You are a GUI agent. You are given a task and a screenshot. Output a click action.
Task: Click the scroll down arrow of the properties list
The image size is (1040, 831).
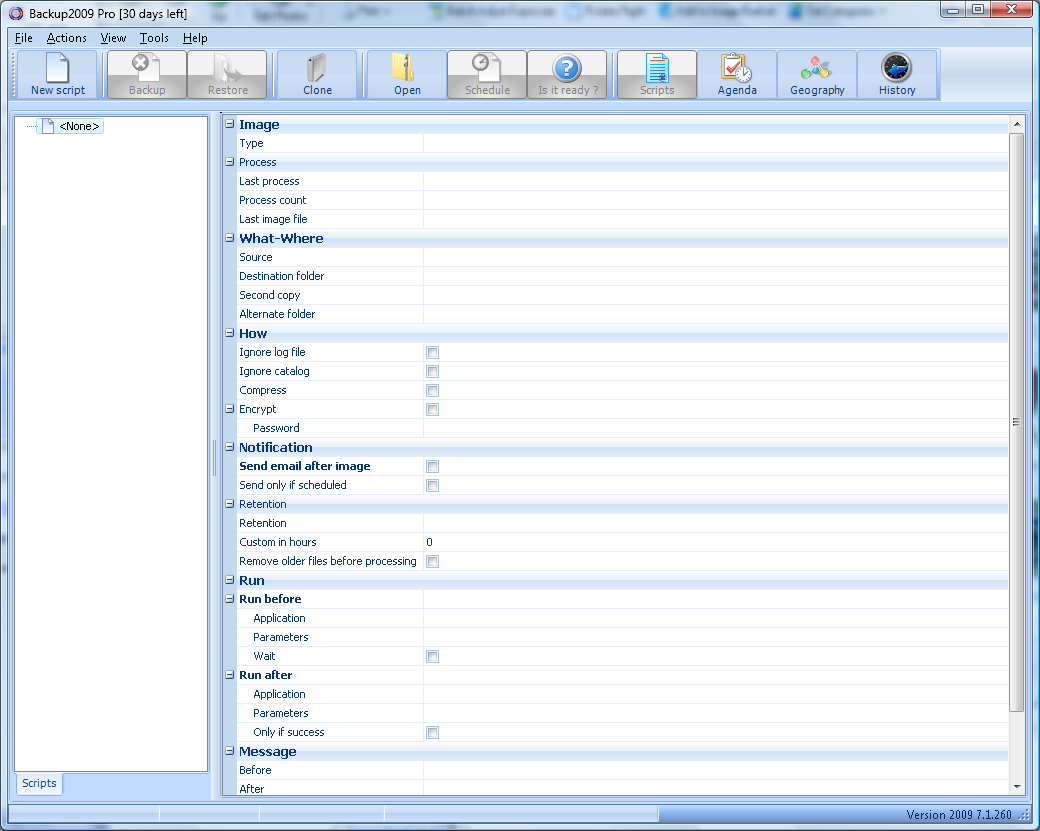(x=1017, y=787)
